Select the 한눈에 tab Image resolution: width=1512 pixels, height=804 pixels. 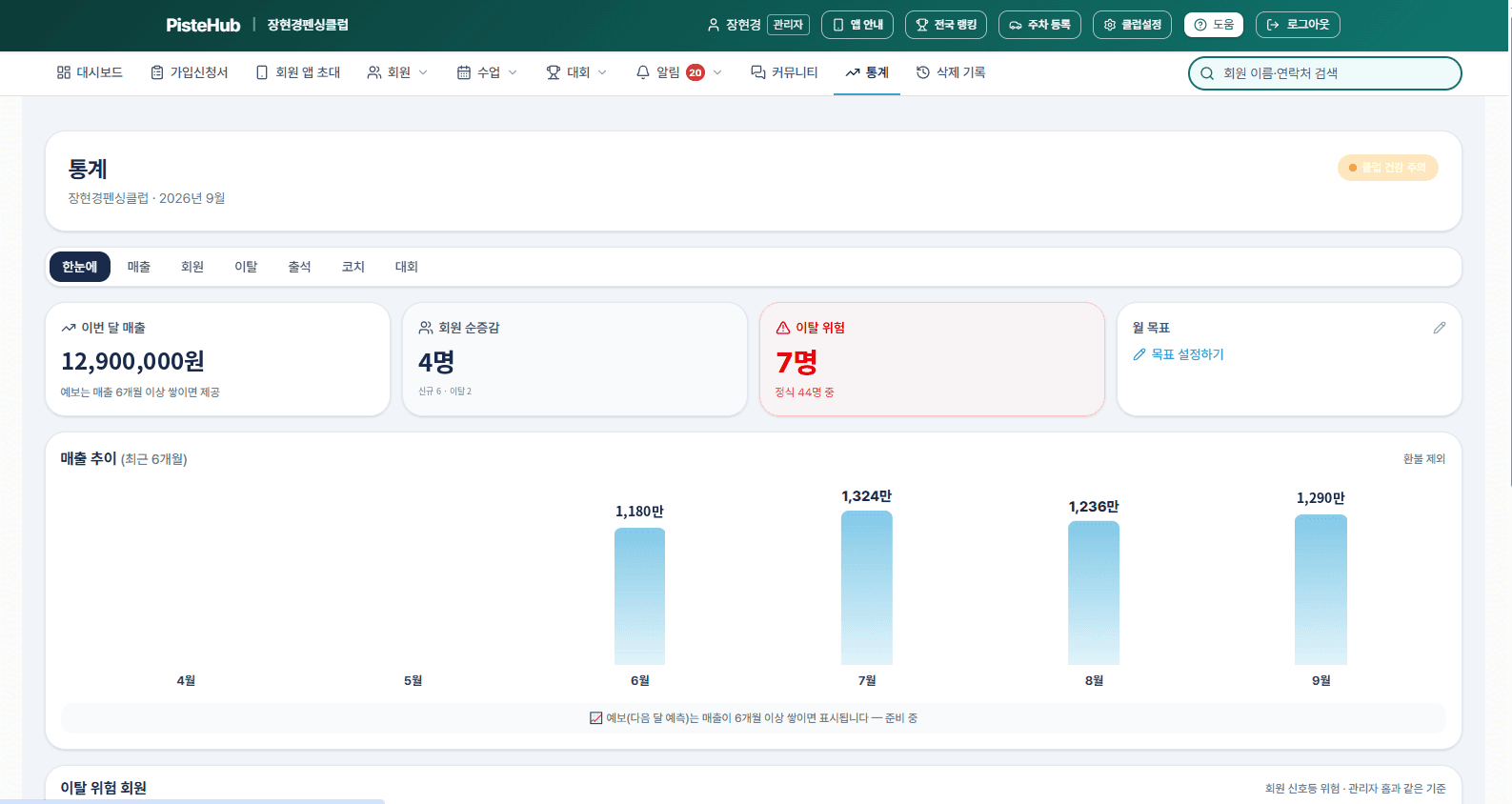click(x=80, y=267)
